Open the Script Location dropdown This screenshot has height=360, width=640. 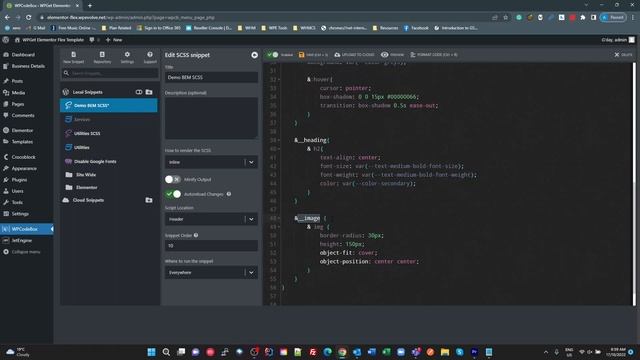click(x=211, y=219)
